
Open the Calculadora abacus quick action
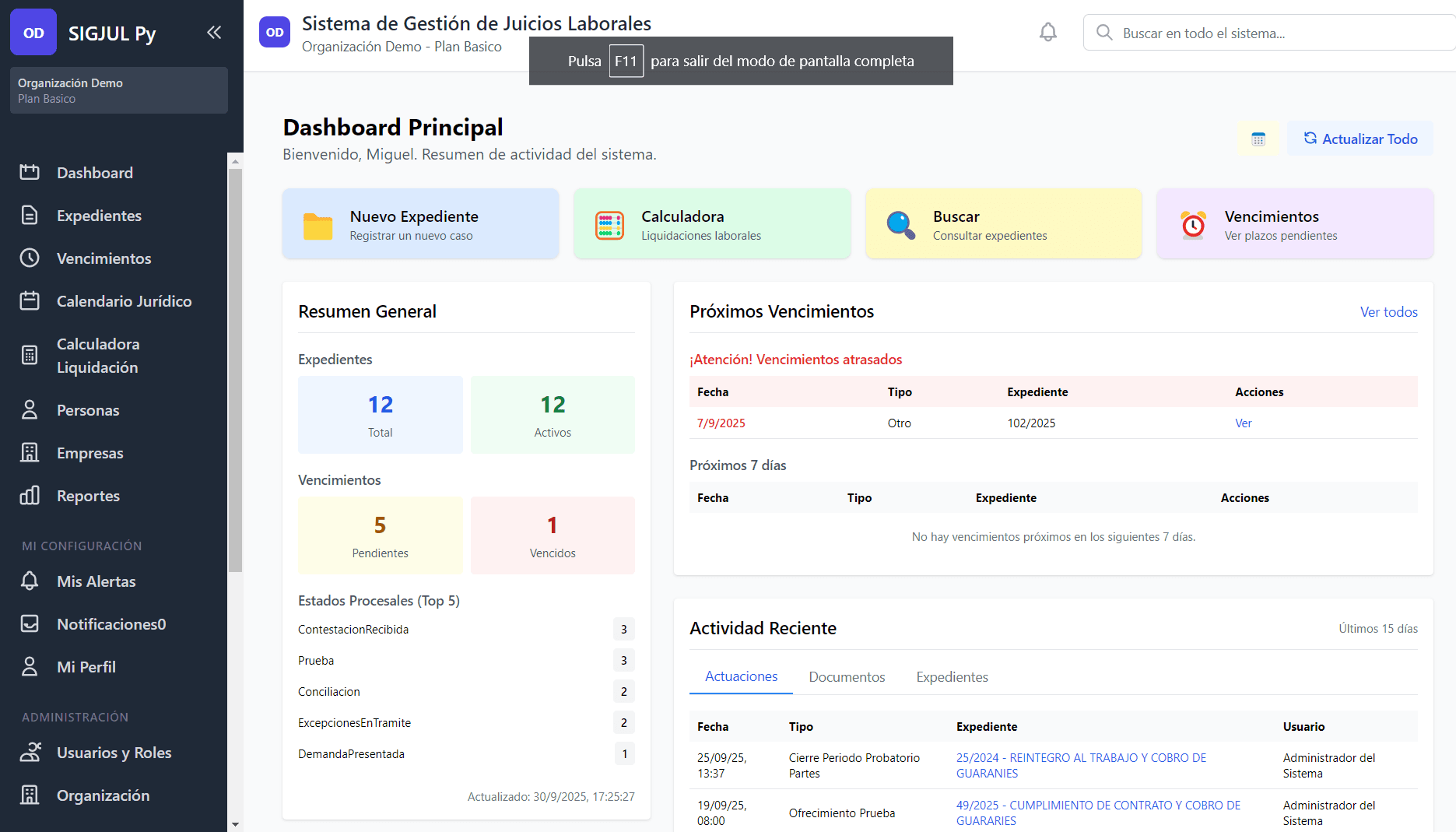click(x=711, y=224)
